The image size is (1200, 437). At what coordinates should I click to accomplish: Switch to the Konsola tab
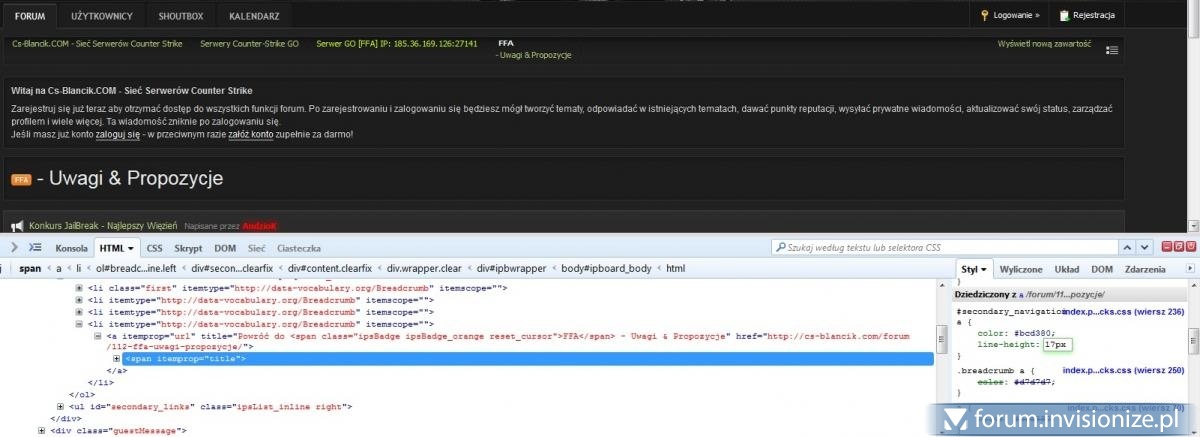[x=72, y=248]
